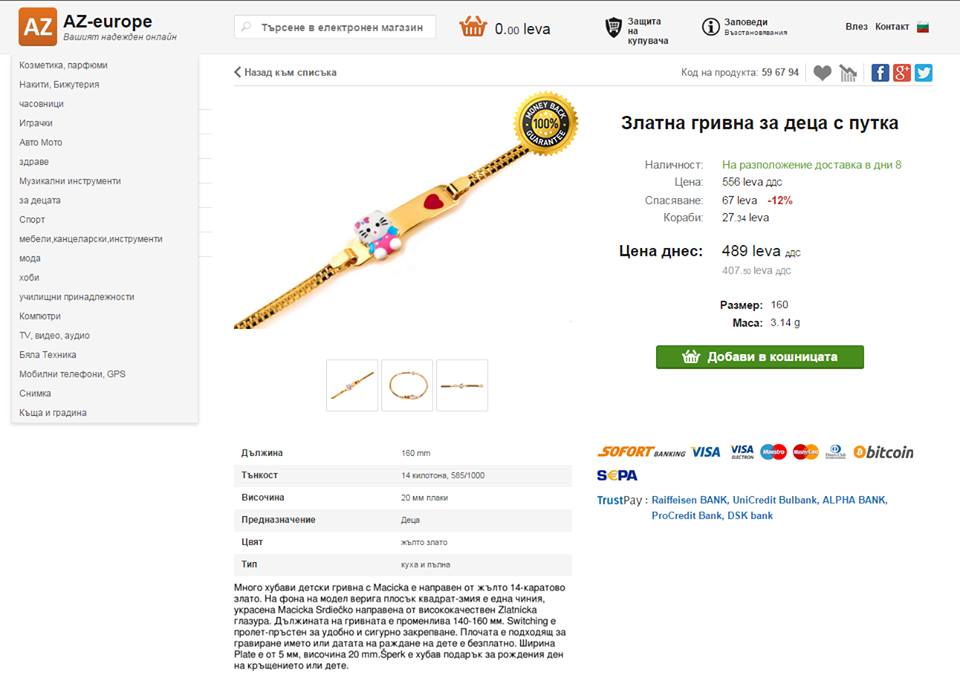Open the price drop chart icon

848,72
